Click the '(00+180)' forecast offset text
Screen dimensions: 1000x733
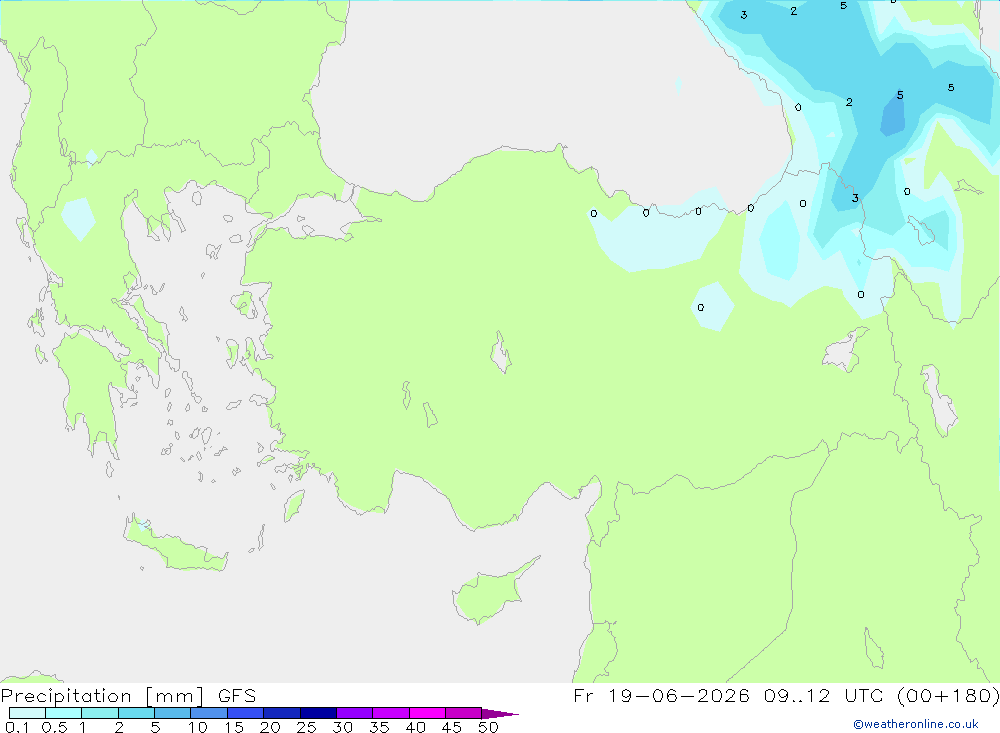948,695
